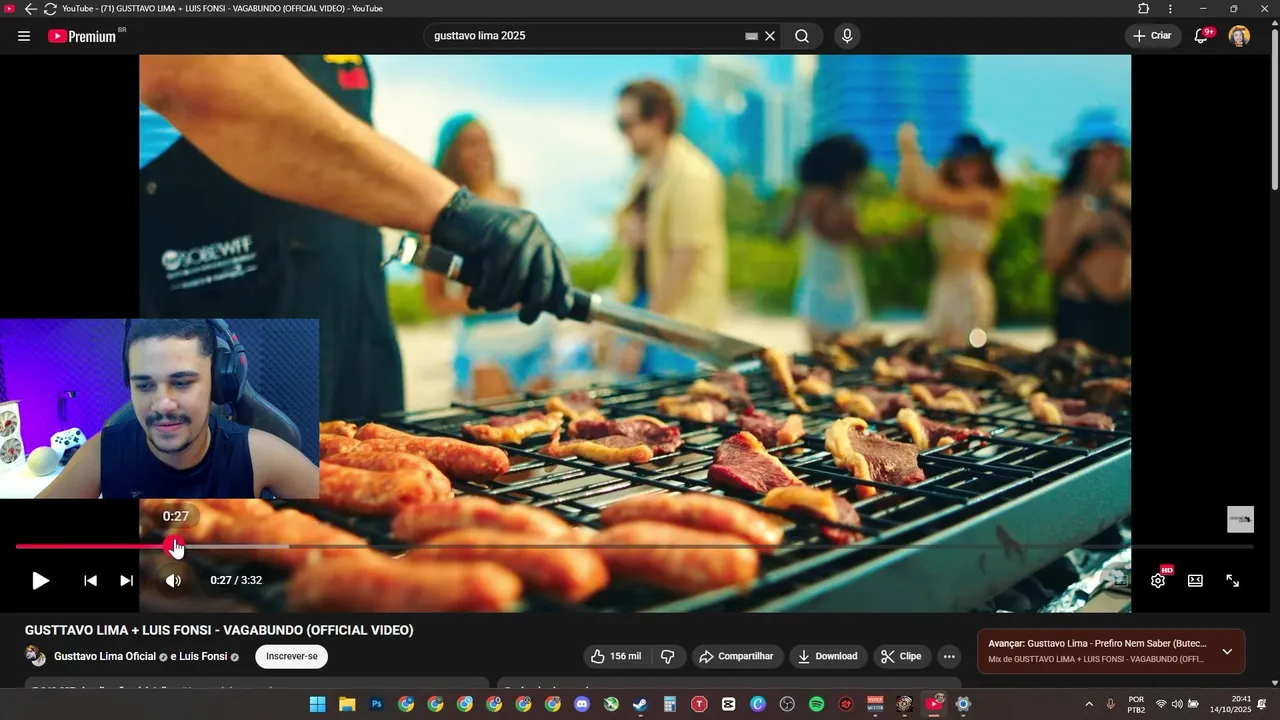This screenshot has height=720, width=1280.
Task: Open the Criar create menu
Action: pos(1152,36)
